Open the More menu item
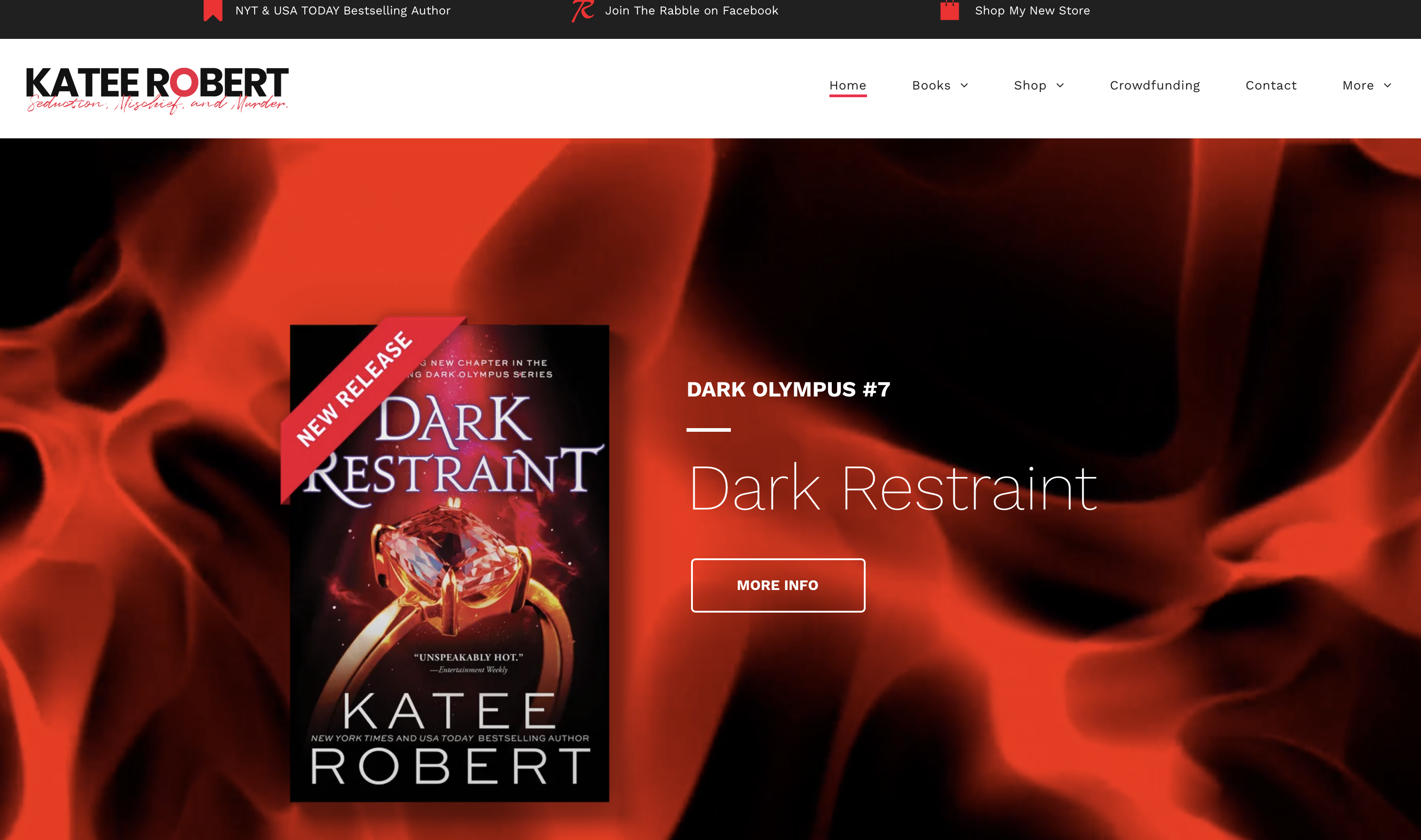 coord(1358,85)
